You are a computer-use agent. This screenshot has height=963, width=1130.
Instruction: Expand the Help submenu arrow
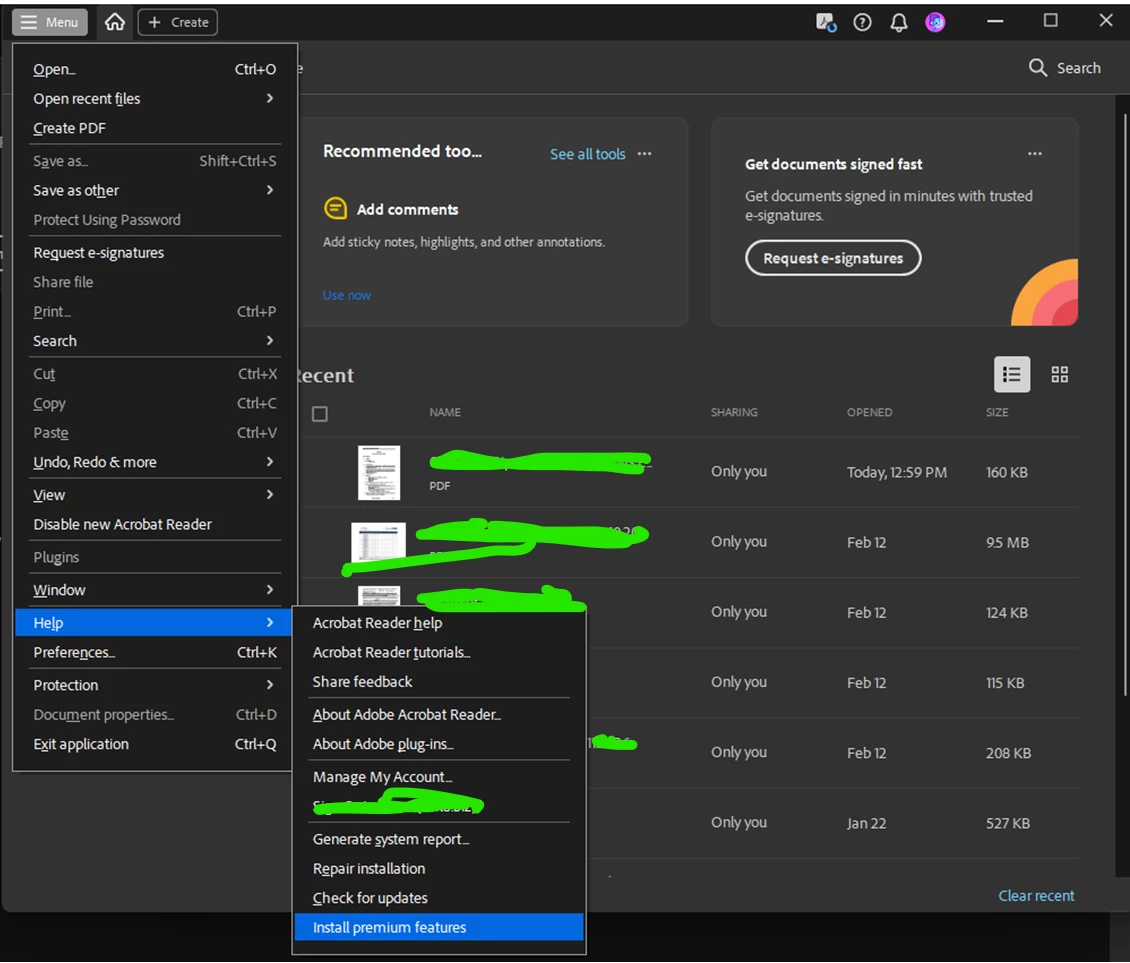(x=270, y=622)
